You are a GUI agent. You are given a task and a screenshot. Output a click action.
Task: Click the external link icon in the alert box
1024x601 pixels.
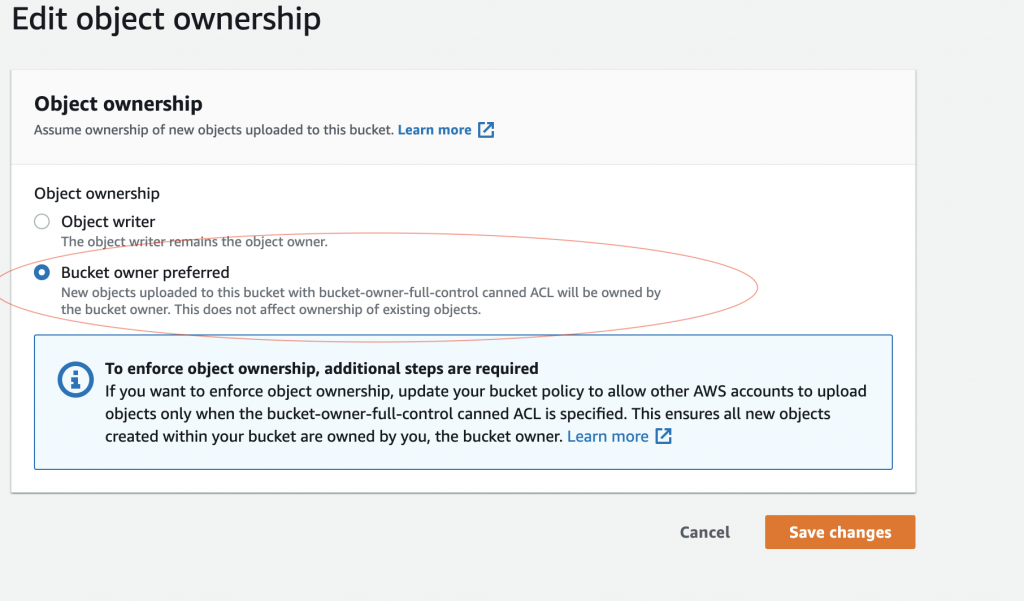tap(663, 436)
